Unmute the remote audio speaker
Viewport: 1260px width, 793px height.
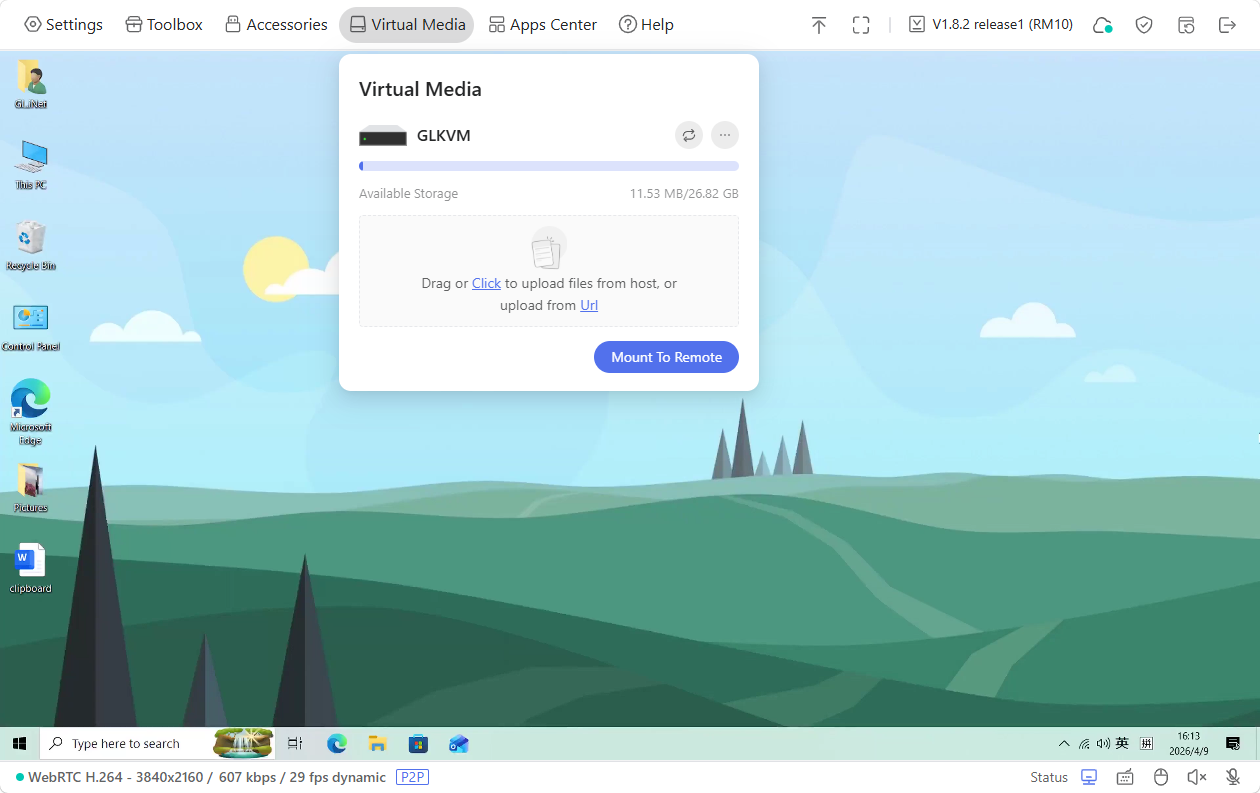tap(1196, 777)
